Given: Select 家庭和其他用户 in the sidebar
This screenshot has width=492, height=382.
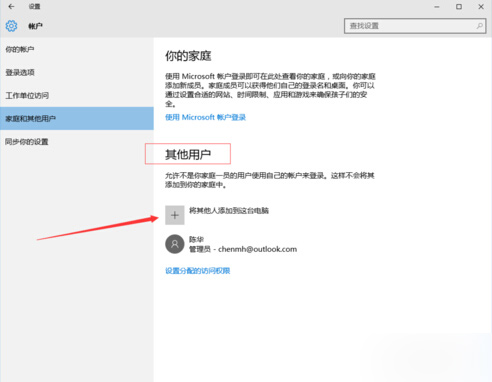Looking at the screenshot, I should point(77,118).
